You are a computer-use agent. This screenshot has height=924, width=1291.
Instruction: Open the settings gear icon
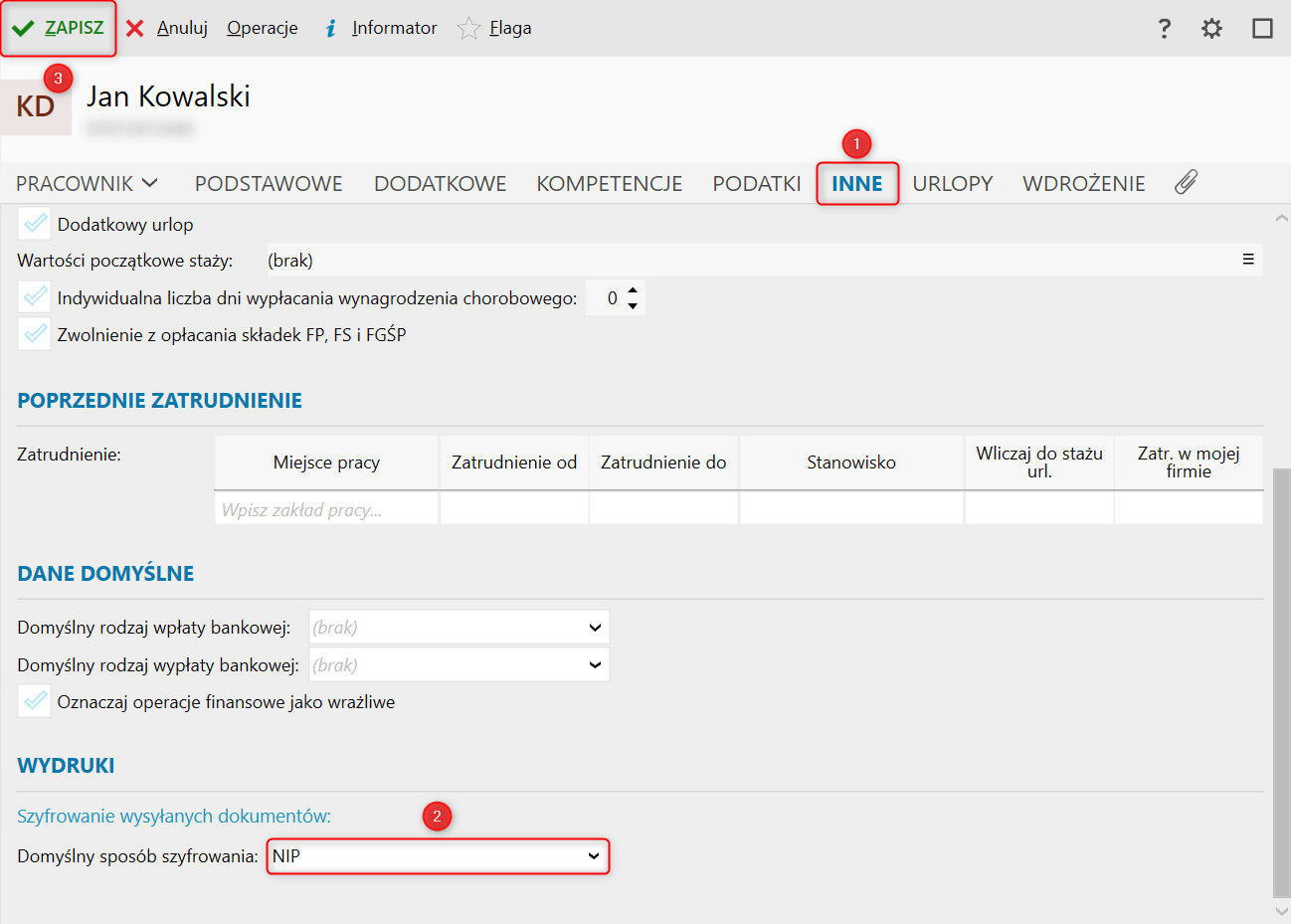[1211, 28]
